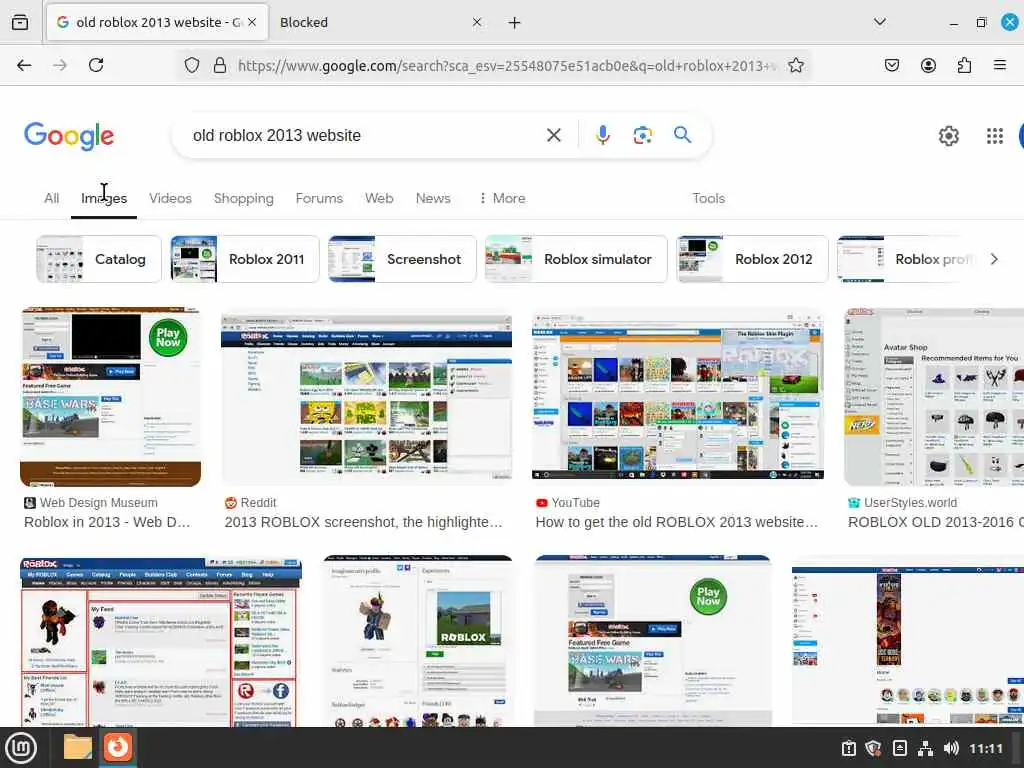Open network connections tray icon
The width and height of the screenshot is (1024, 768).
925,748
